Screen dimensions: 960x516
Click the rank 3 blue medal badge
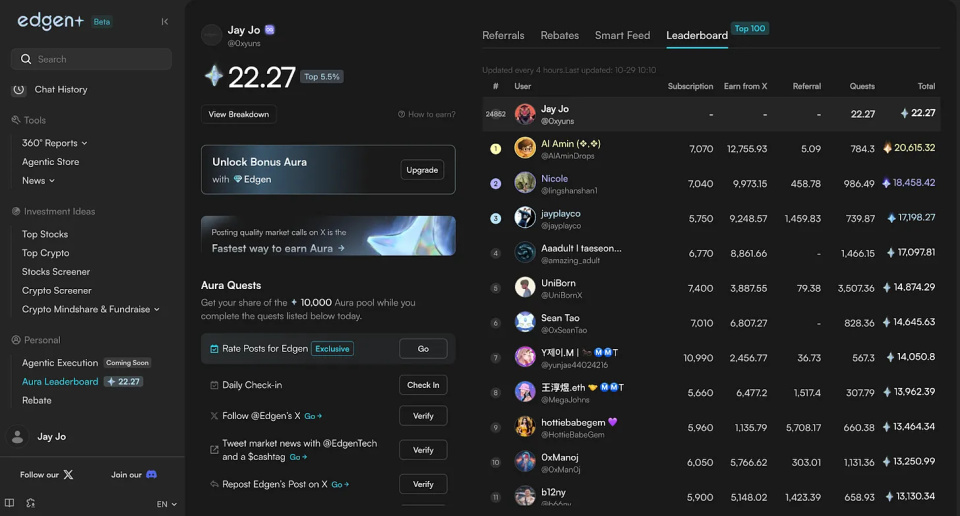point(496,219)
